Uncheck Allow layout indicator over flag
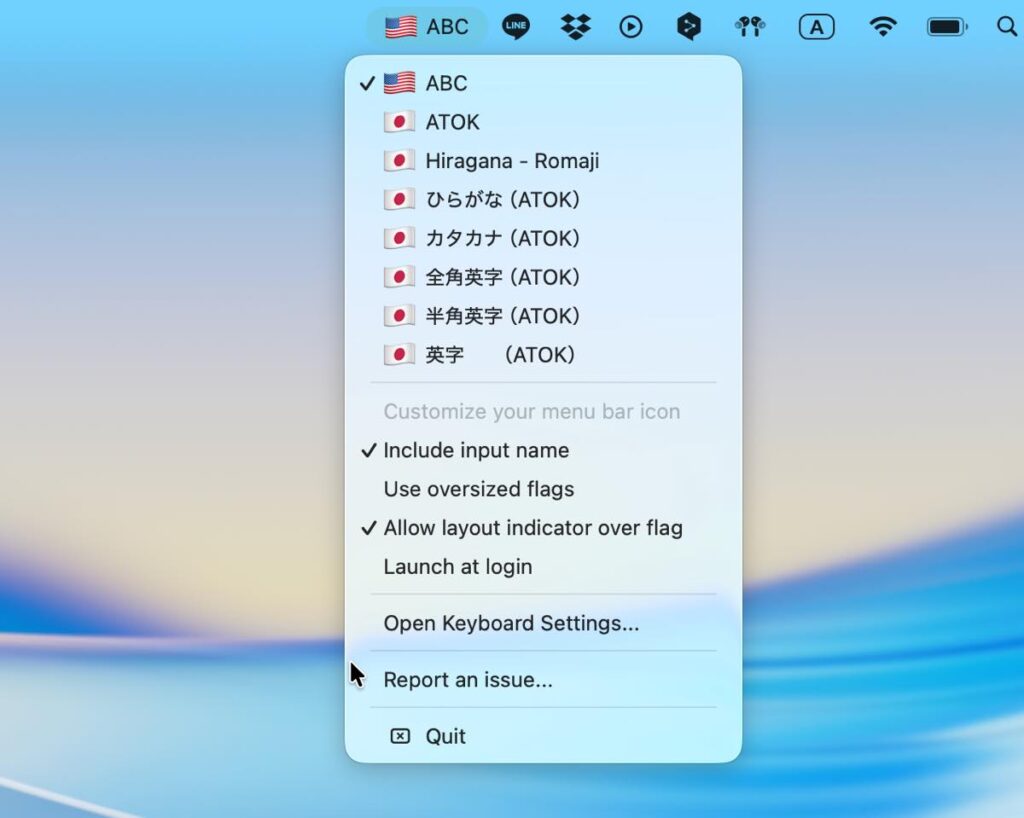Screen dimensions: 1024x818 pyautogui.click(x=533, y=528)
